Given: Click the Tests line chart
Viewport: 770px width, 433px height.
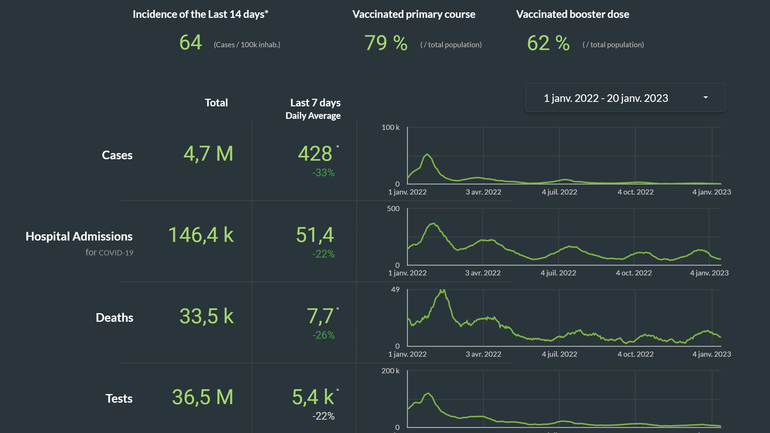Looking at the screenshot, I should [x=563, y=402].
